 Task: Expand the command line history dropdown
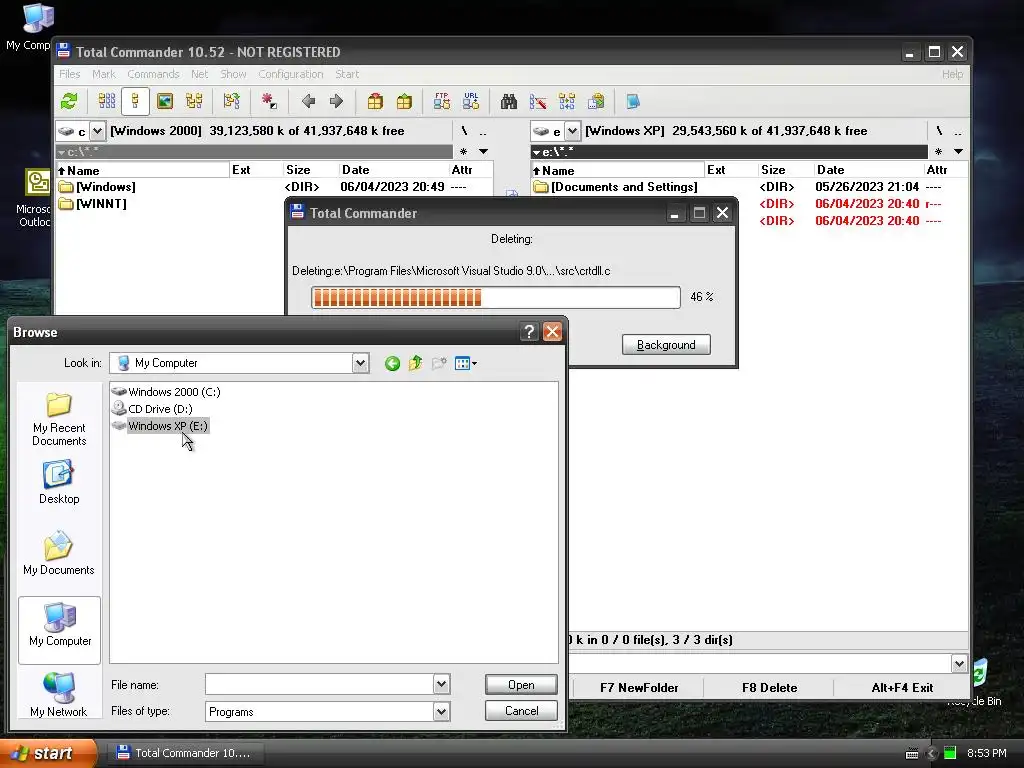pyautogui.click(x=959, y=664)
